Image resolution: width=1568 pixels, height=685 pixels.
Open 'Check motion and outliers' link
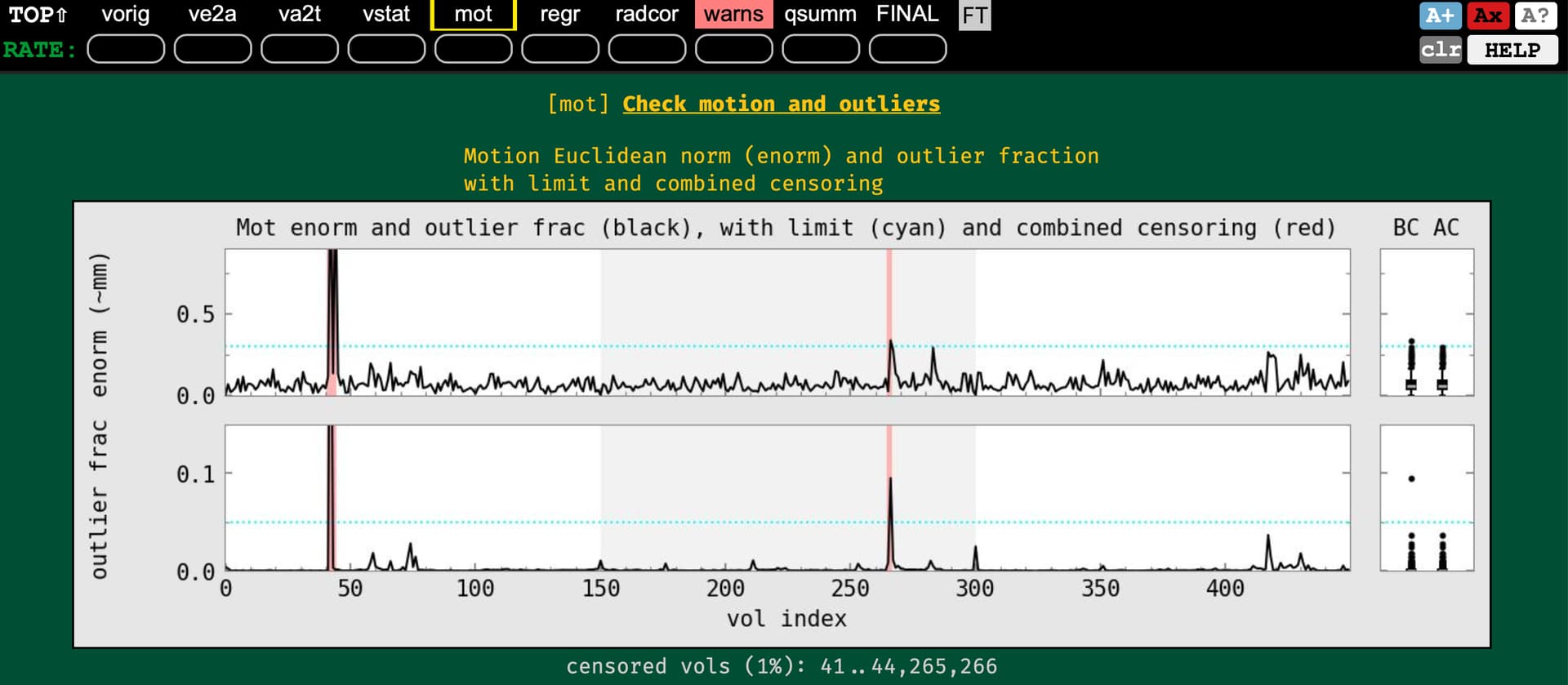(x=781, y=104)
